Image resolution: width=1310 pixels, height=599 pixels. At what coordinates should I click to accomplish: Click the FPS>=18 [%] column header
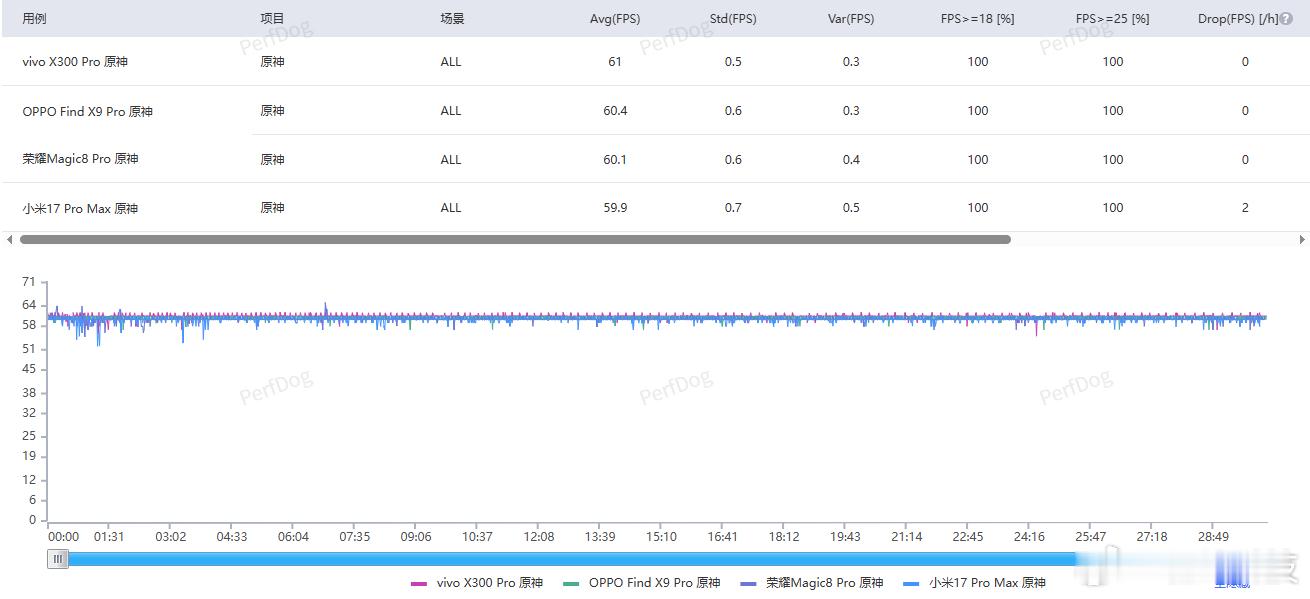coord(978,18)
